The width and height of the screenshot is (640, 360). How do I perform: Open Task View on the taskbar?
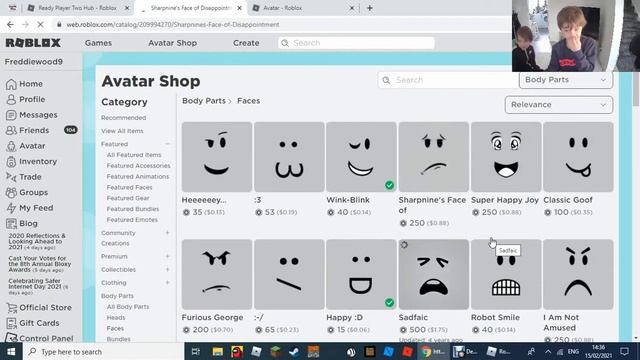pyautogui.click(x=196, y=351)
